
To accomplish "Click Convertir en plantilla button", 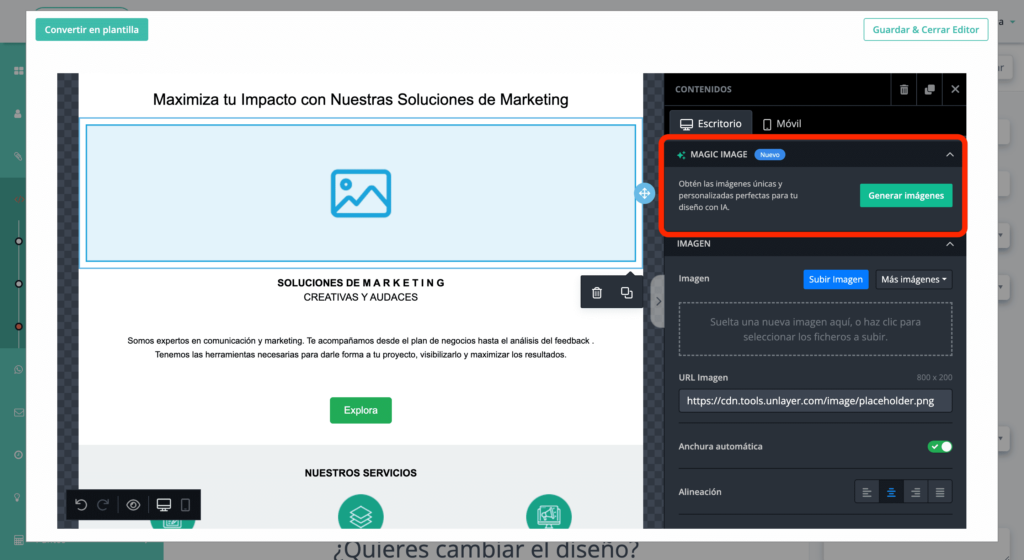I will (x=91, y=29).
